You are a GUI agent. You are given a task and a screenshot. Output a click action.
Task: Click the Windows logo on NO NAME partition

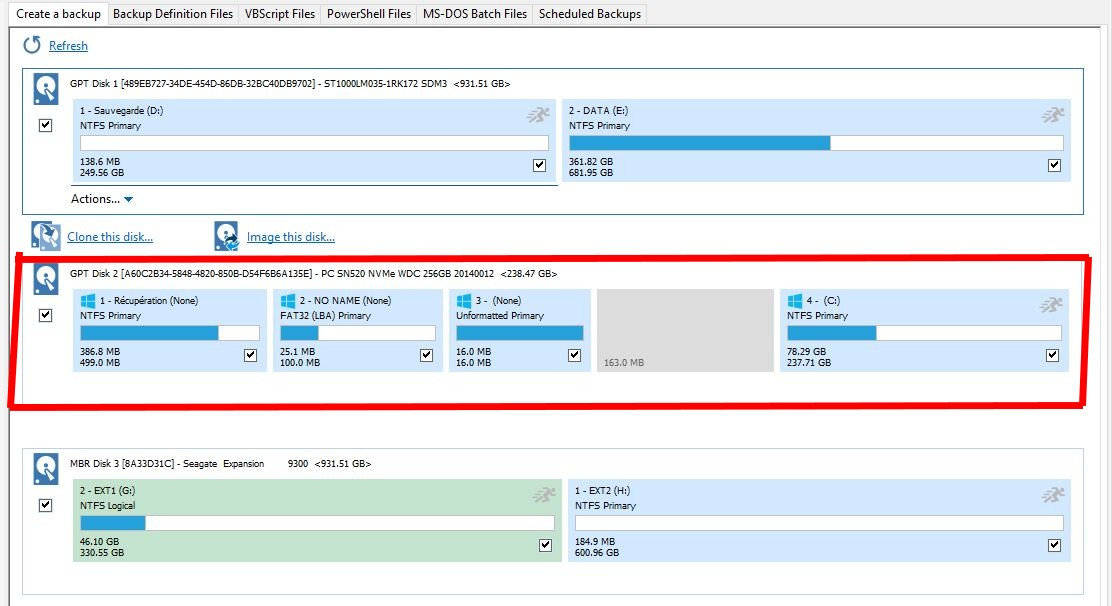[288, 301]
